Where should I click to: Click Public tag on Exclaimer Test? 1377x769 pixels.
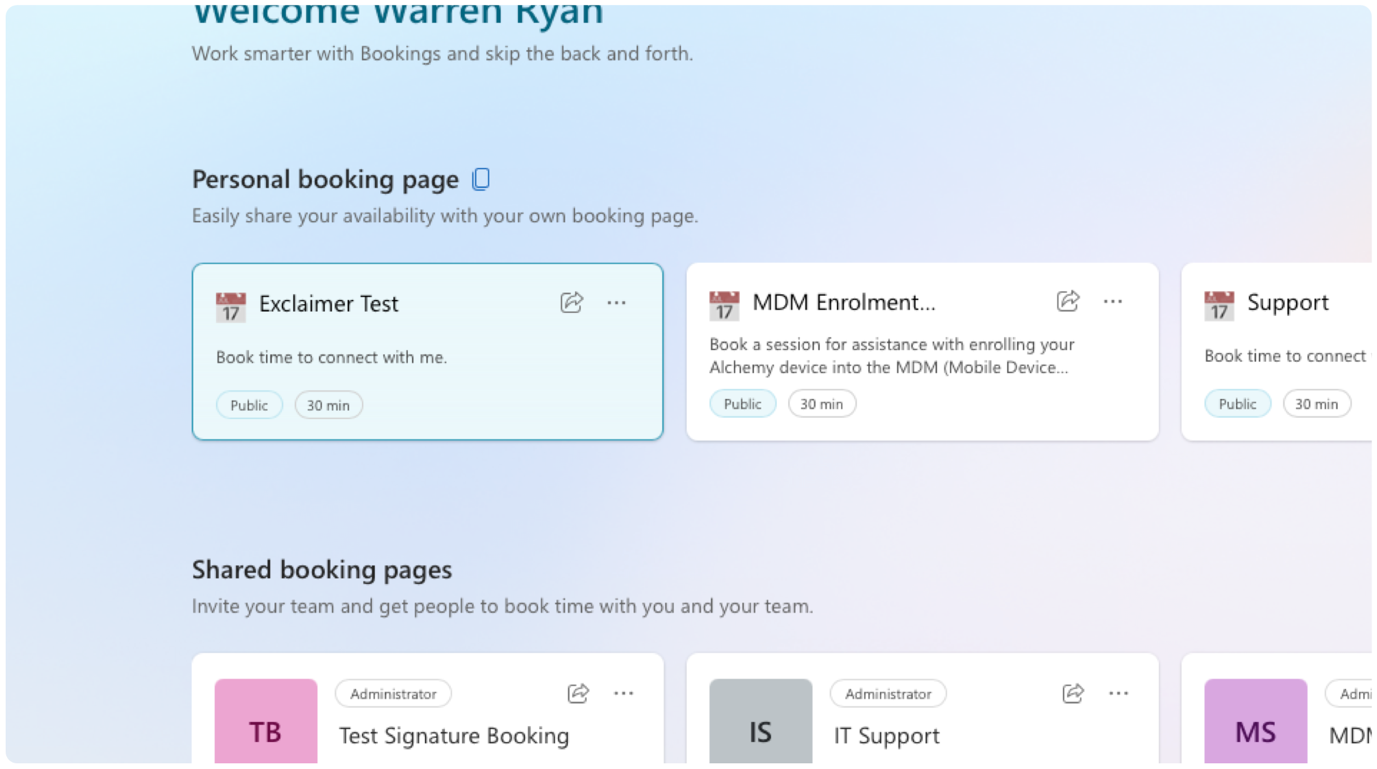[x=249, y=405]
